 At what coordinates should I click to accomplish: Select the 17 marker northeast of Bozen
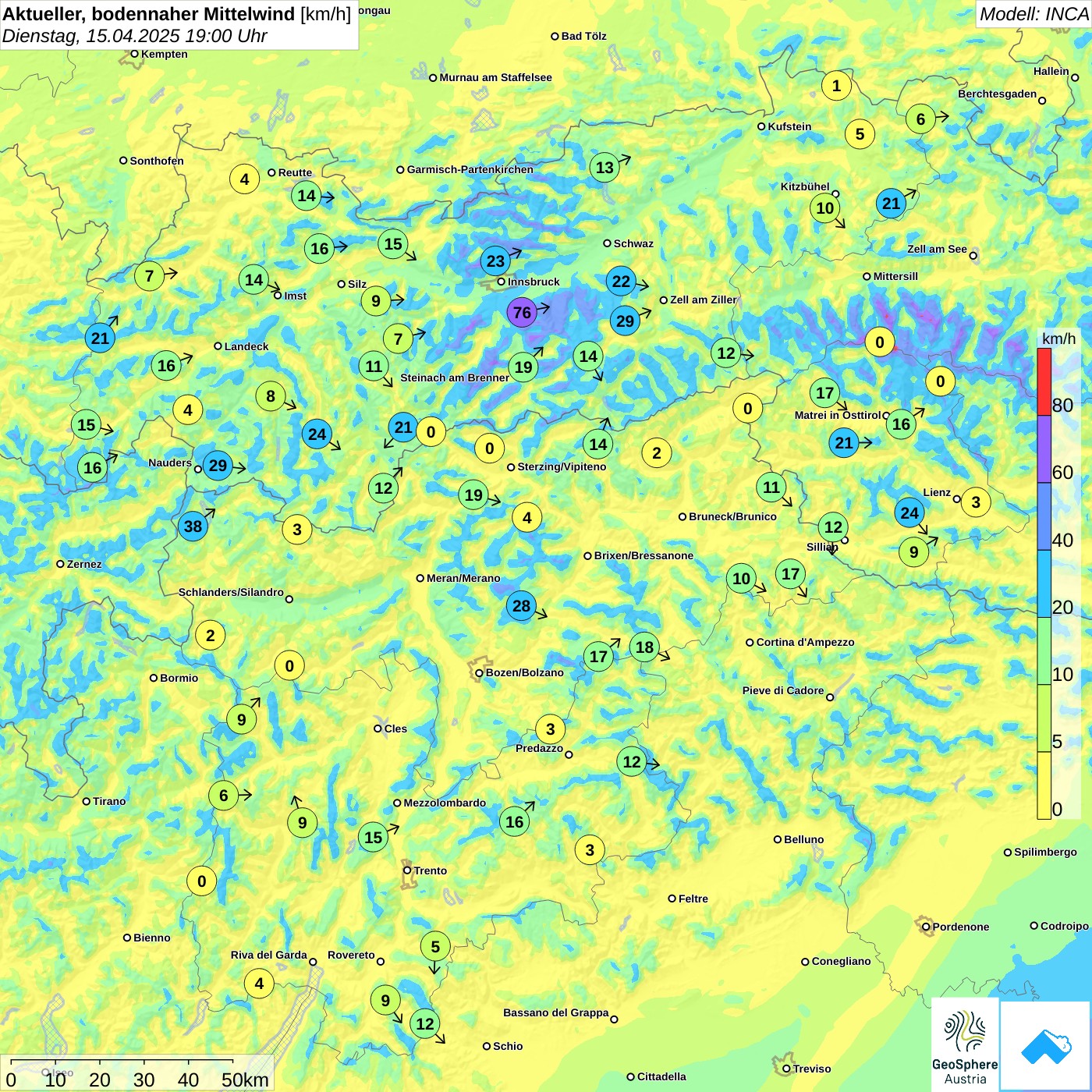tap(598, 657)
